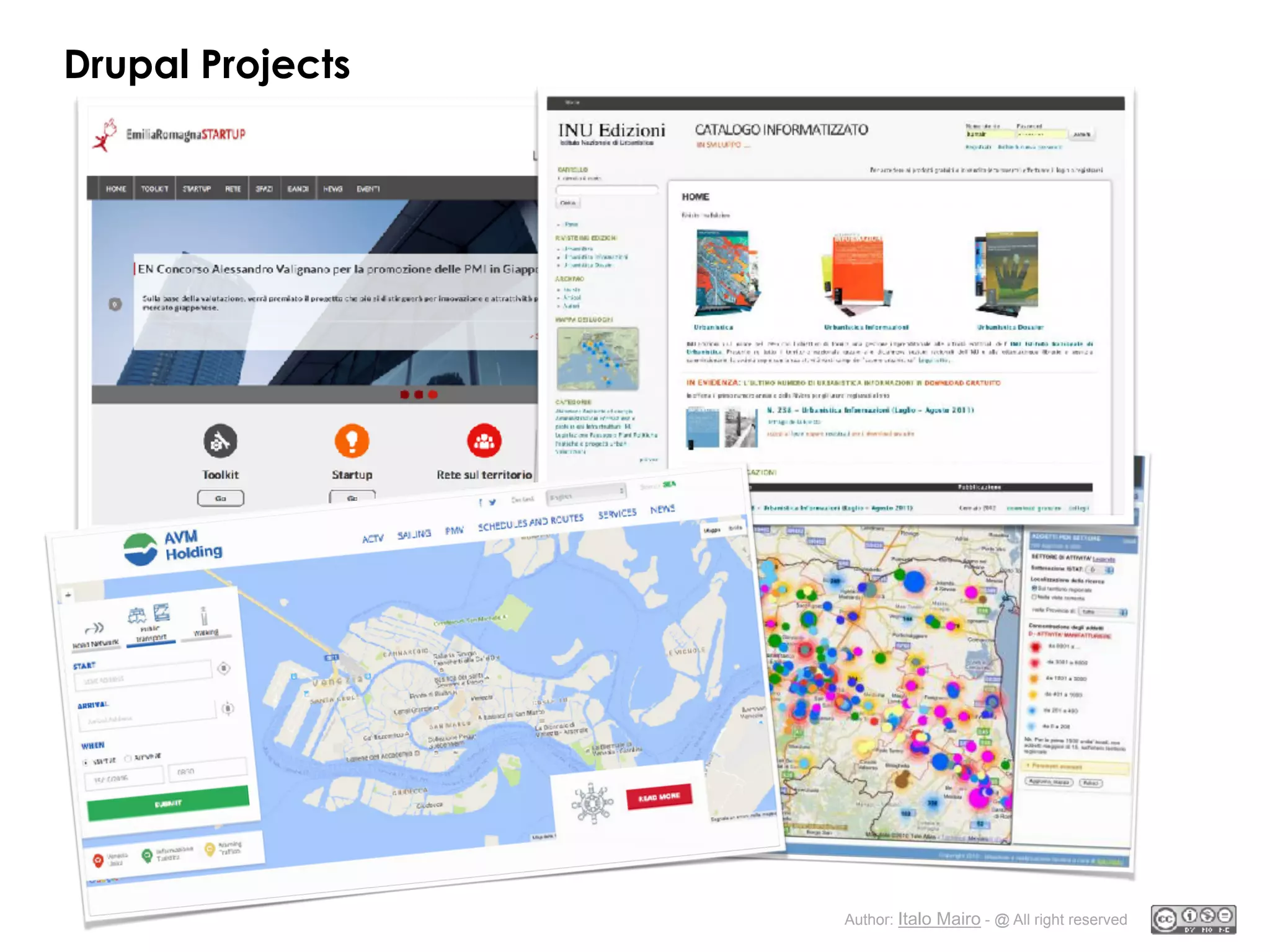
Task: Open SCHEDULES AND ROUTES menu item
Action: click(530, 522)
